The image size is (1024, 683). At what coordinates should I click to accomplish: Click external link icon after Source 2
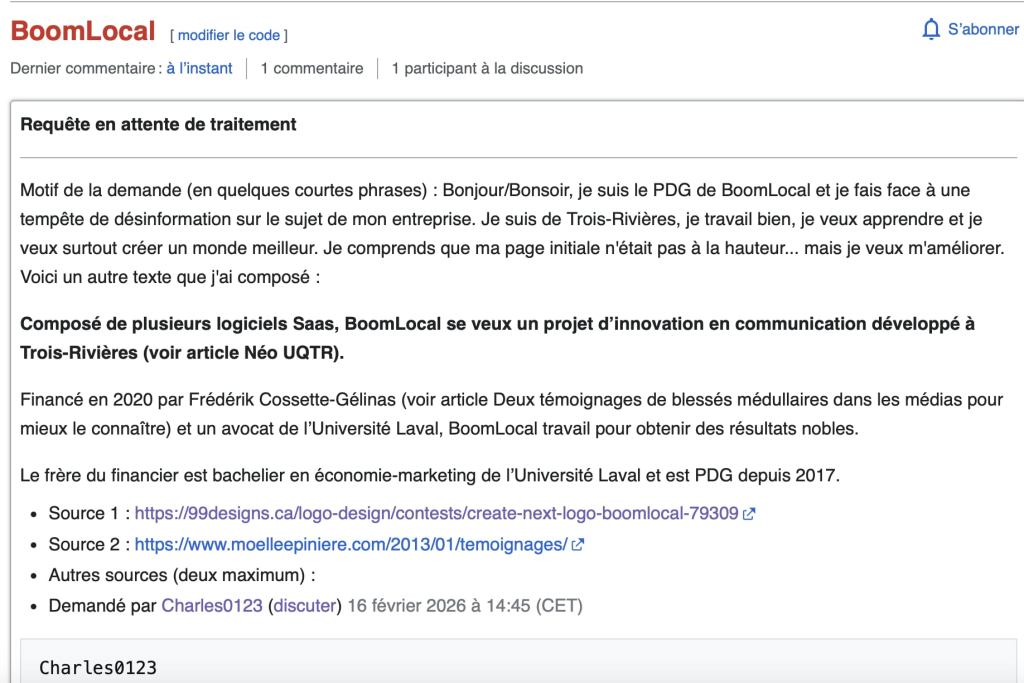click(x=577, y=545)
